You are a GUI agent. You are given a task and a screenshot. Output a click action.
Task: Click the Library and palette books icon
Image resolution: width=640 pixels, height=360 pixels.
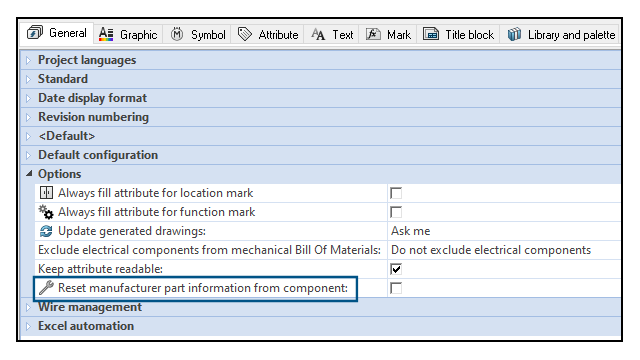[x=514, y=34]
